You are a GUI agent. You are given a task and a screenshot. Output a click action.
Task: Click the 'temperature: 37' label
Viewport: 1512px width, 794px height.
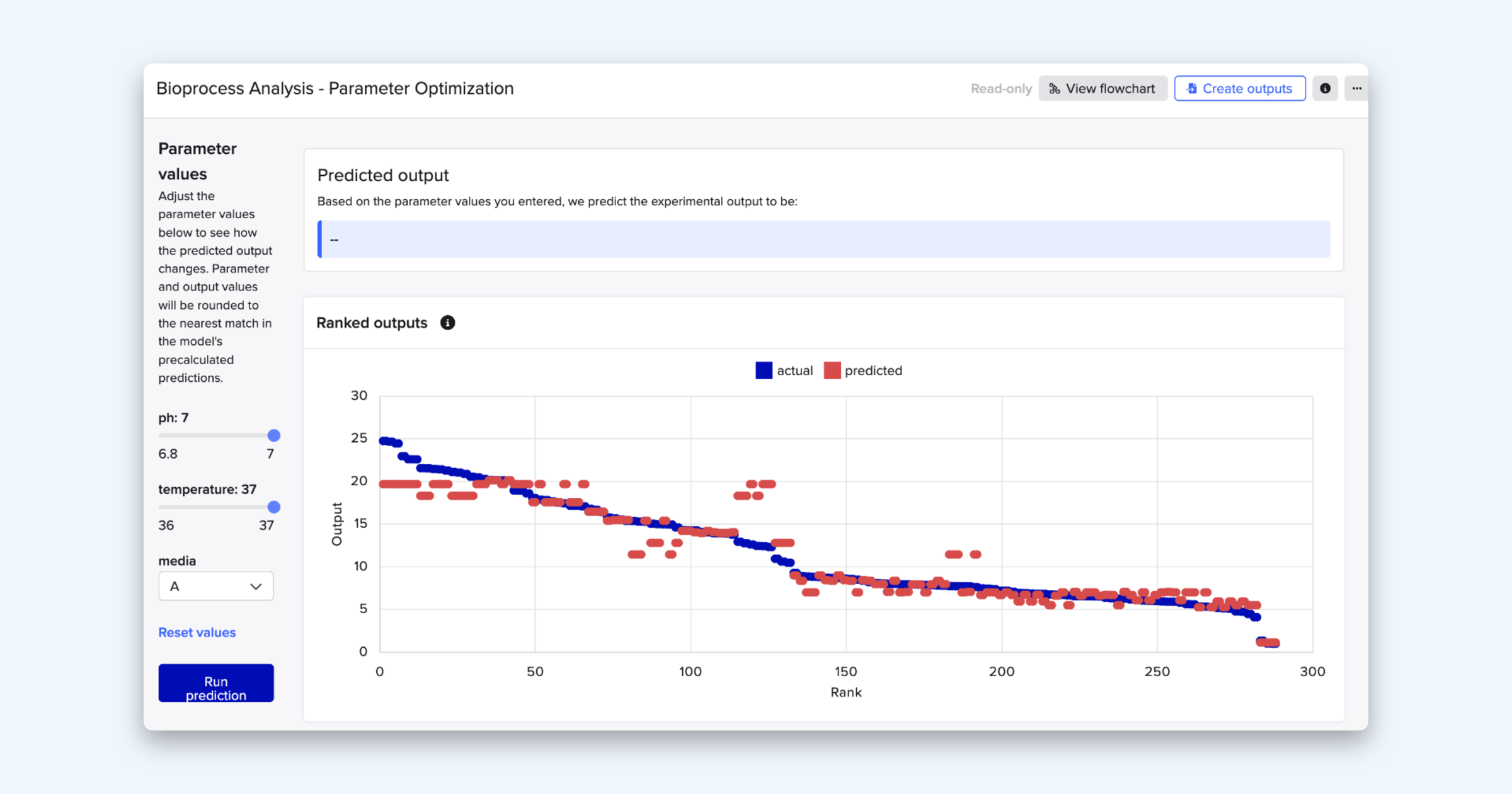click(x=207, y=490)
